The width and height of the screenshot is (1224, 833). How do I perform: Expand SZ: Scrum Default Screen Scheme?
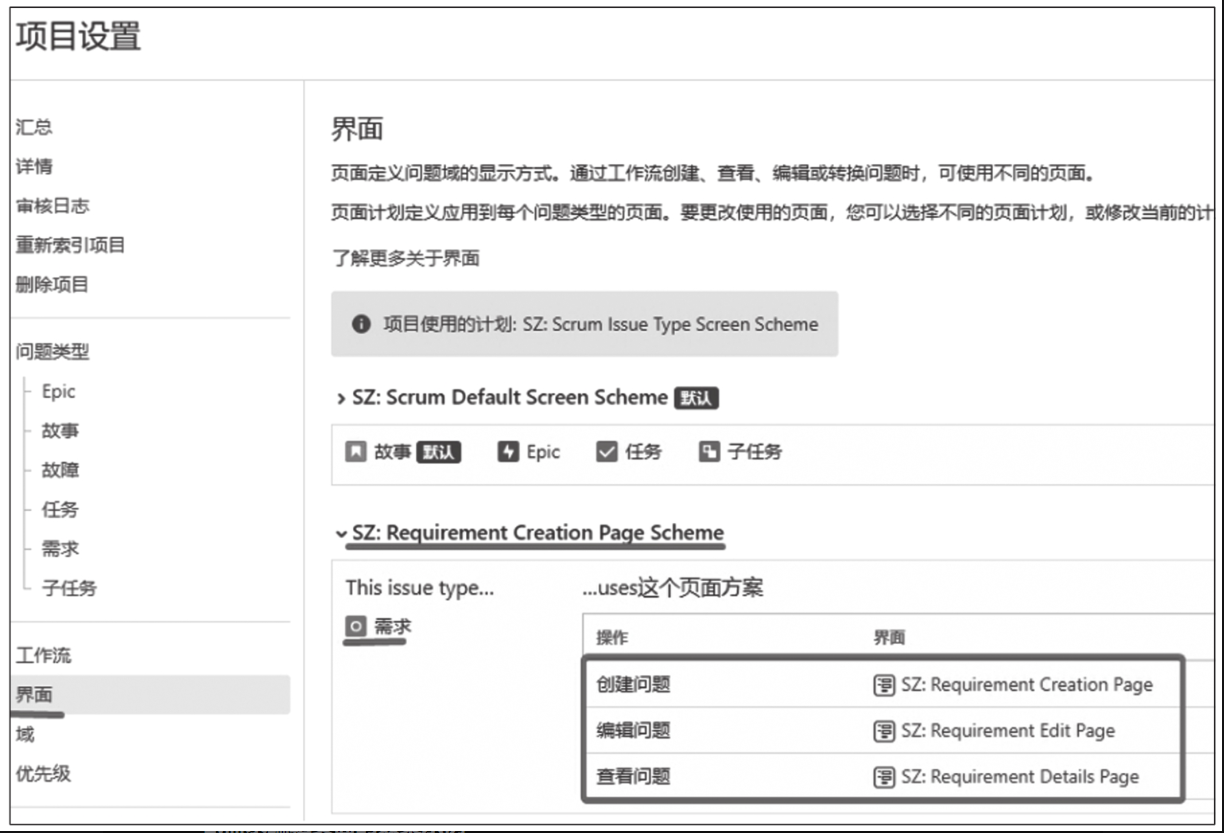pos(340,398)
